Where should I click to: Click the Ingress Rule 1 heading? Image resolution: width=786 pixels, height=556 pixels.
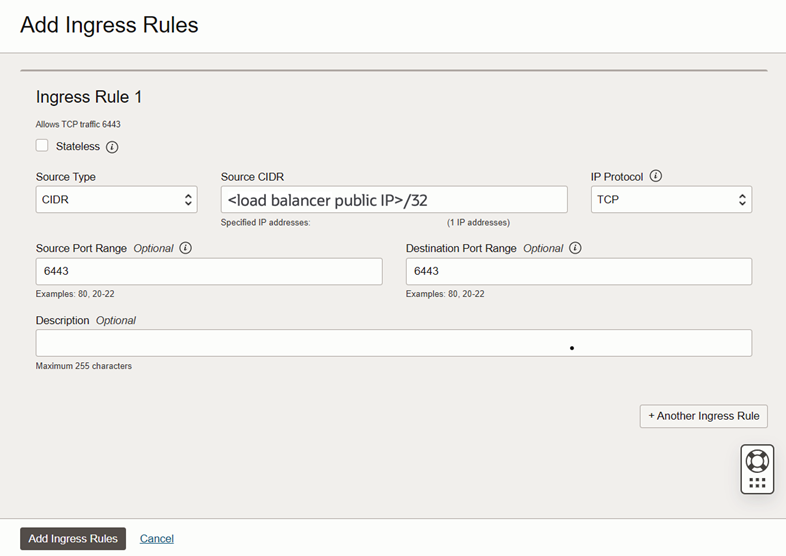[x=89, y=97]
